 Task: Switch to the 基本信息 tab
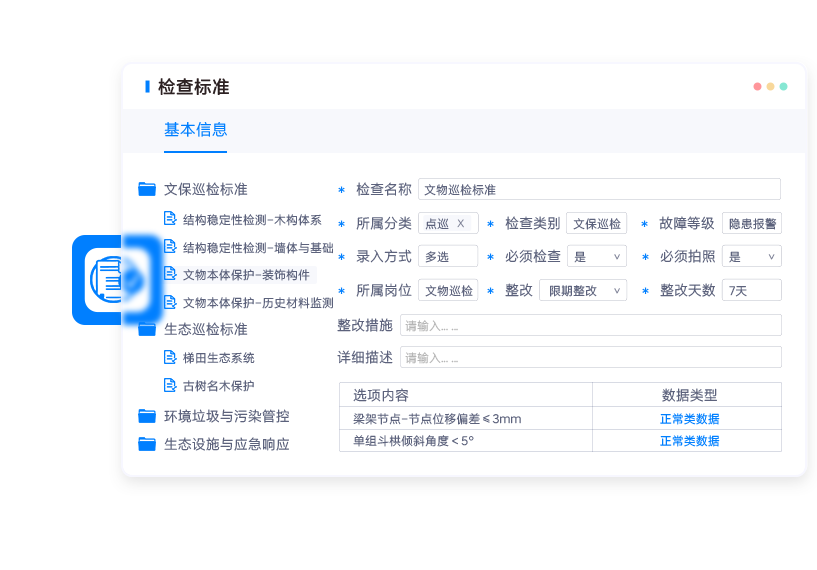[195, 130]
